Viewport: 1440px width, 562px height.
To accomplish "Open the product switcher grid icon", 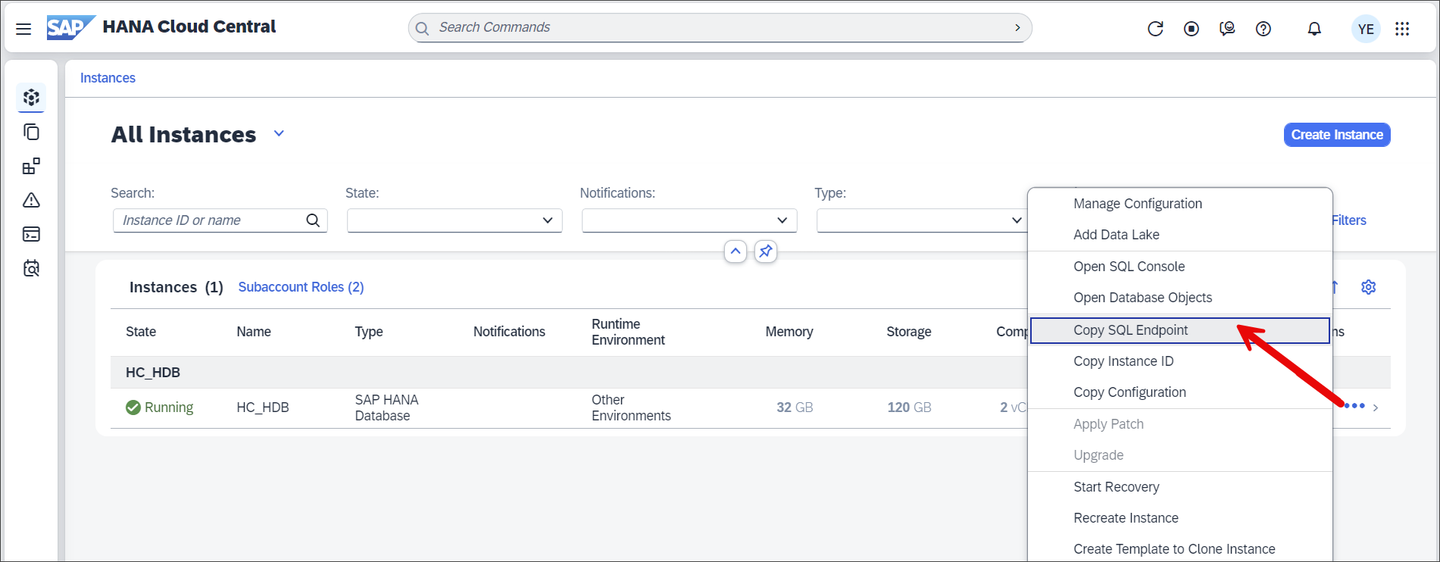I will pos(1402,28).
